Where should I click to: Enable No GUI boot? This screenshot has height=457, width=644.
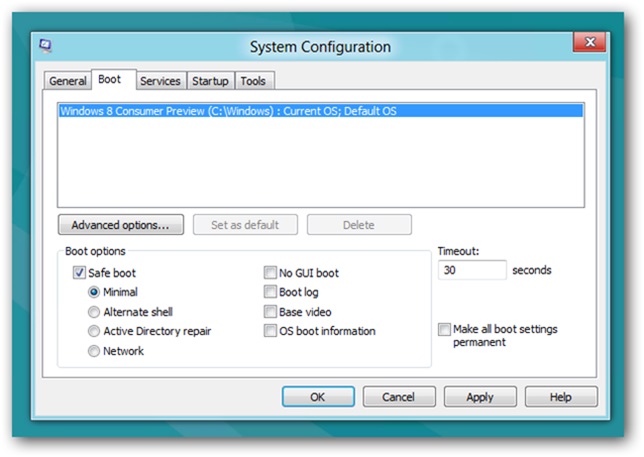pyautogui.click(x=270, y=273)
